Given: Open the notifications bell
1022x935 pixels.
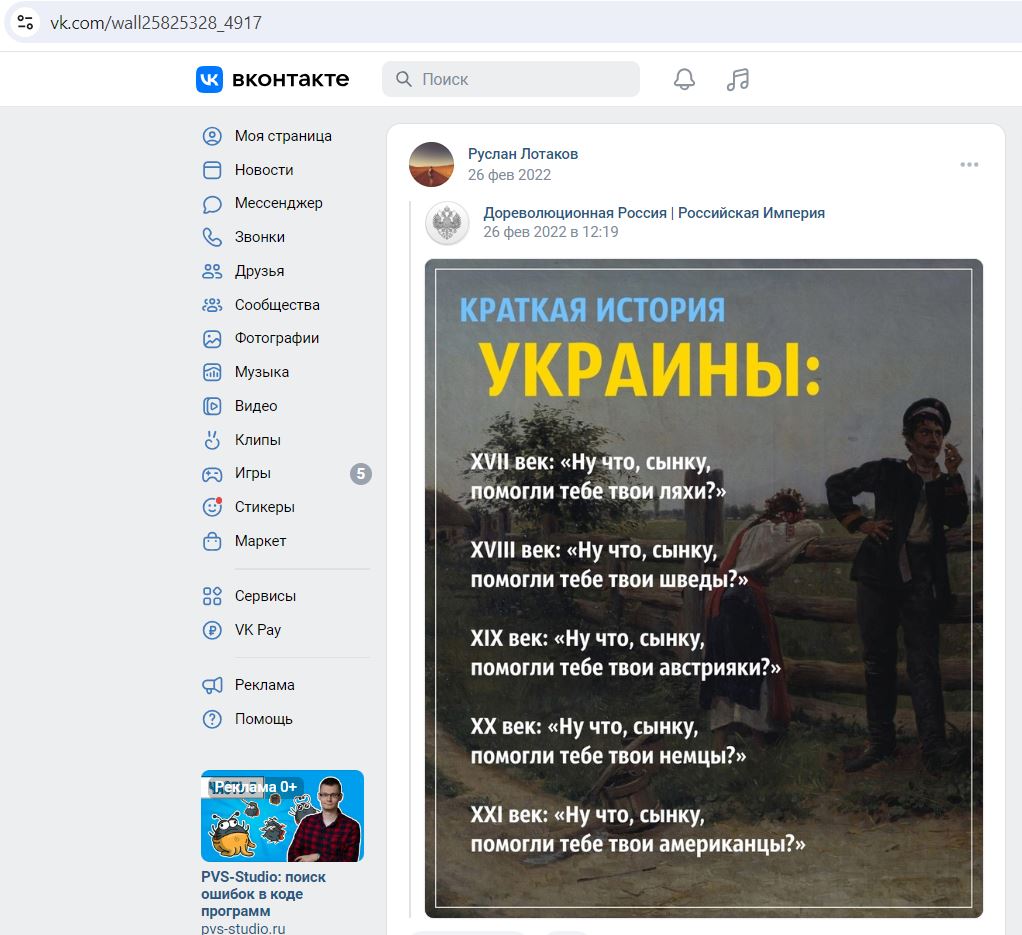Looking at the screenshot, I should click(x=684, y=79).
